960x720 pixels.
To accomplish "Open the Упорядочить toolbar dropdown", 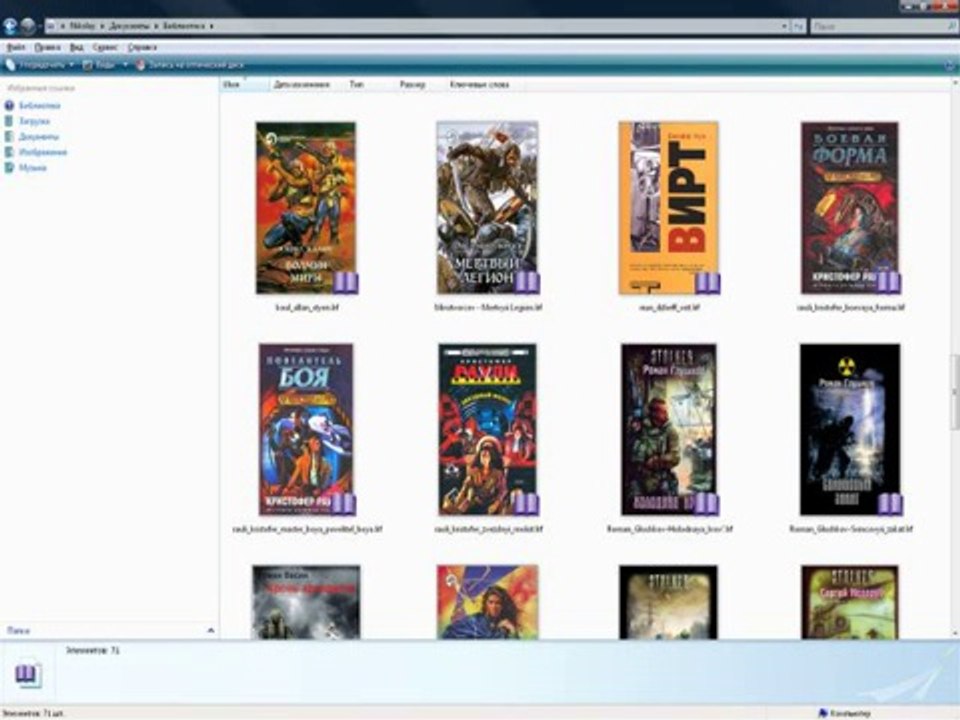I will (39, 65).
